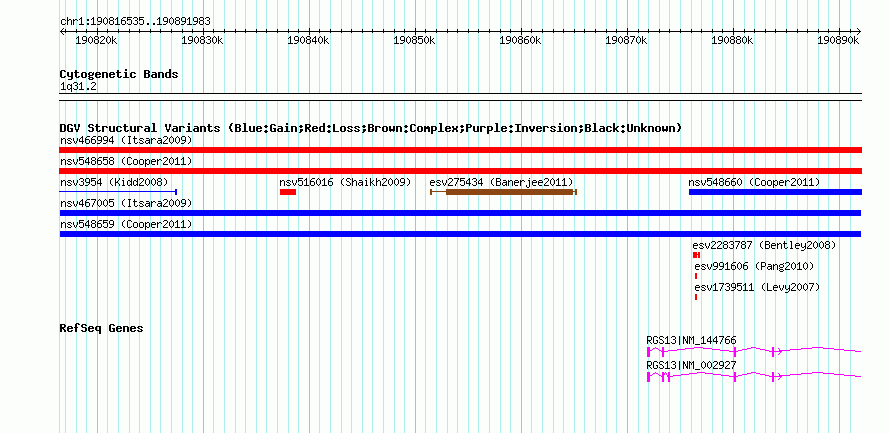
Task: Click the blue nsv467005 gain variant bar
Action: (460, 213)
